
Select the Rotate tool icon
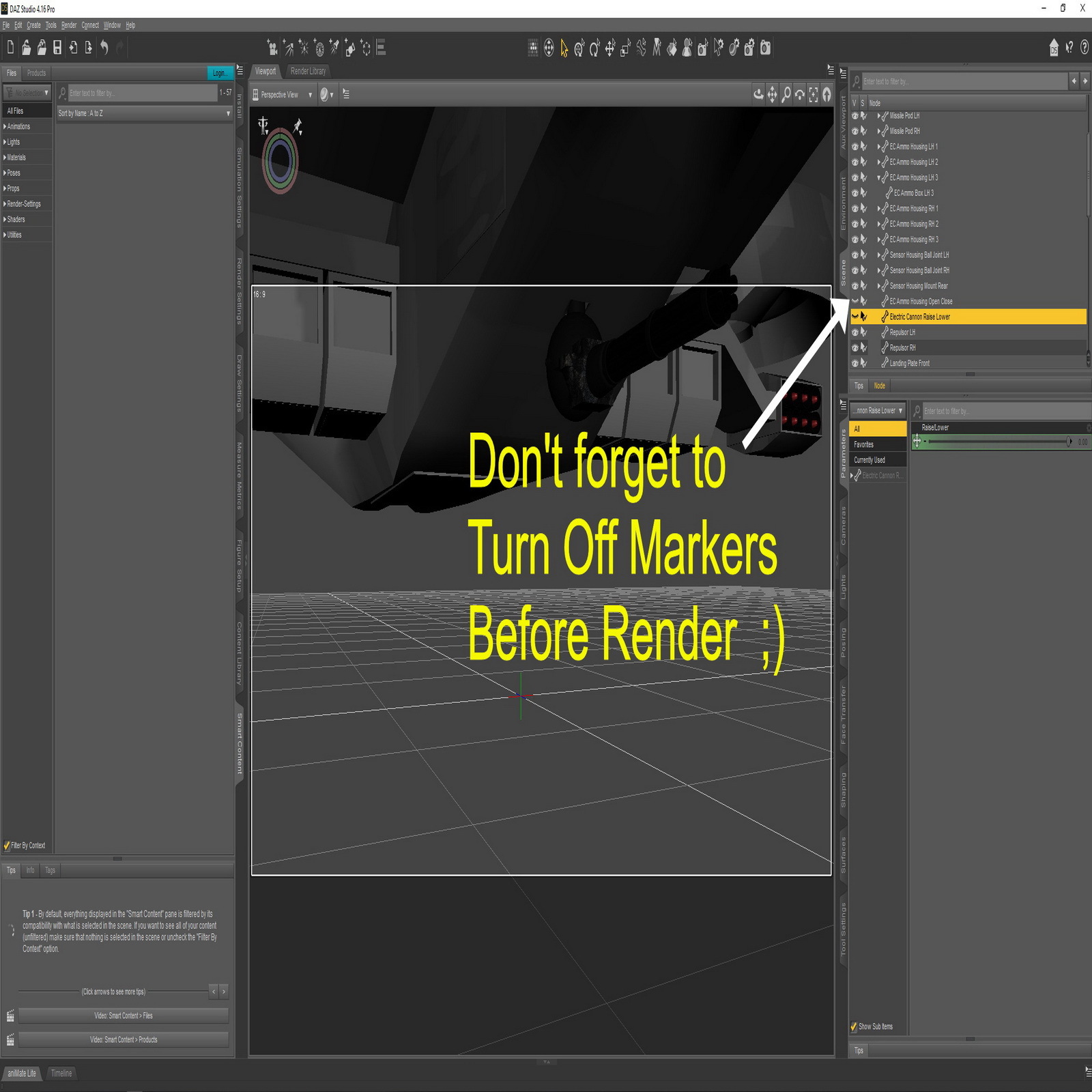(594, 48)
